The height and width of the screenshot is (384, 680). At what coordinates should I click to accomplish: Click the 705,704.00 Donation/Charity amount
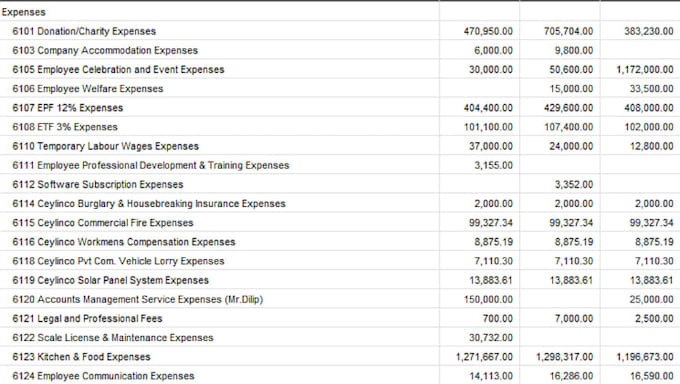tap(569, 31)
